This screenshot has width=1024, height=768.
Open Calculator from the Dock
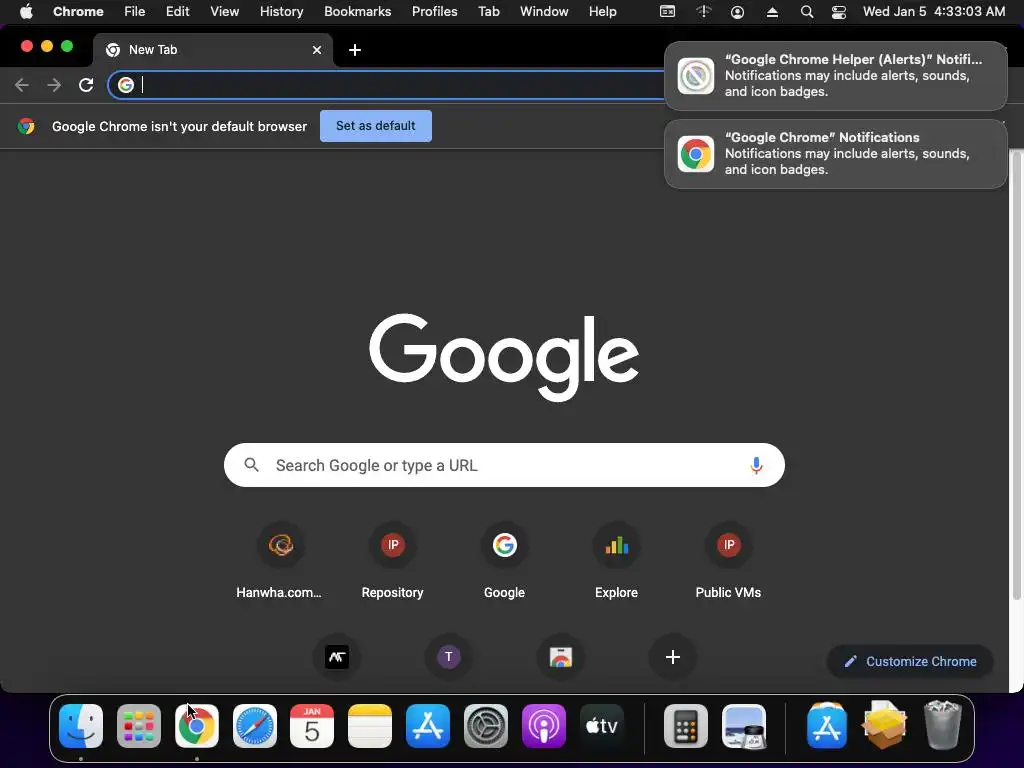coord(686,726)
